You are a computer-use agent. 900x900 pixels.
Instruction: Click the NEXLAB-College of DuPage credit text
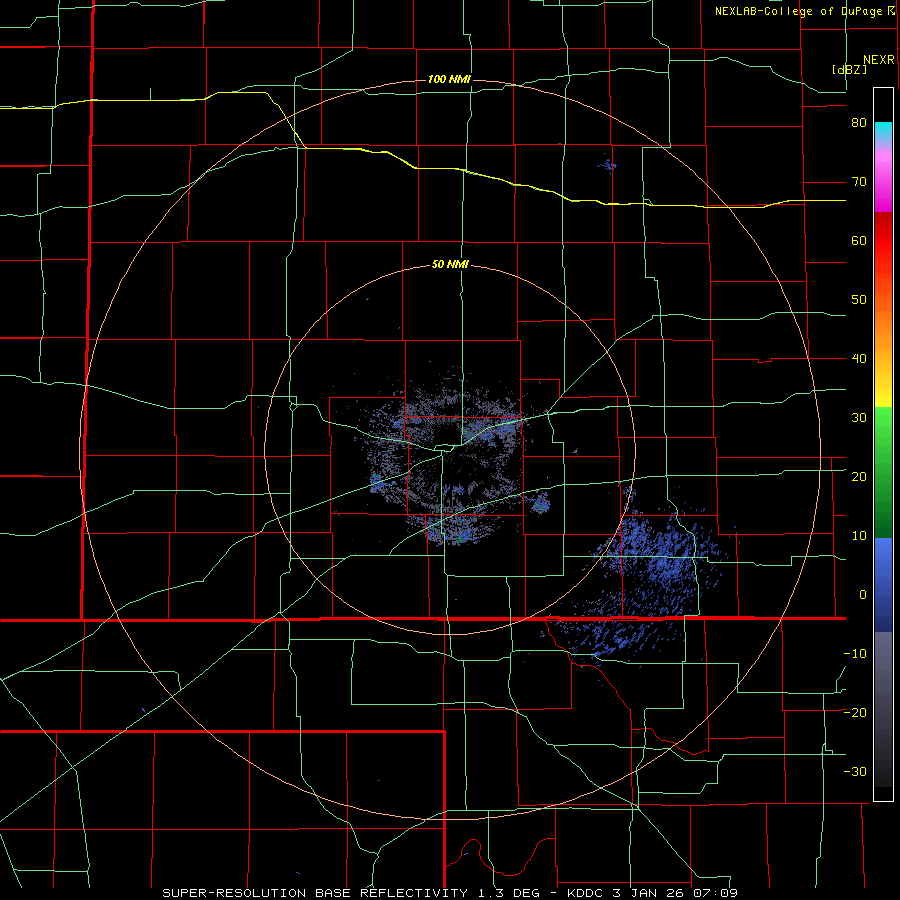805,11
